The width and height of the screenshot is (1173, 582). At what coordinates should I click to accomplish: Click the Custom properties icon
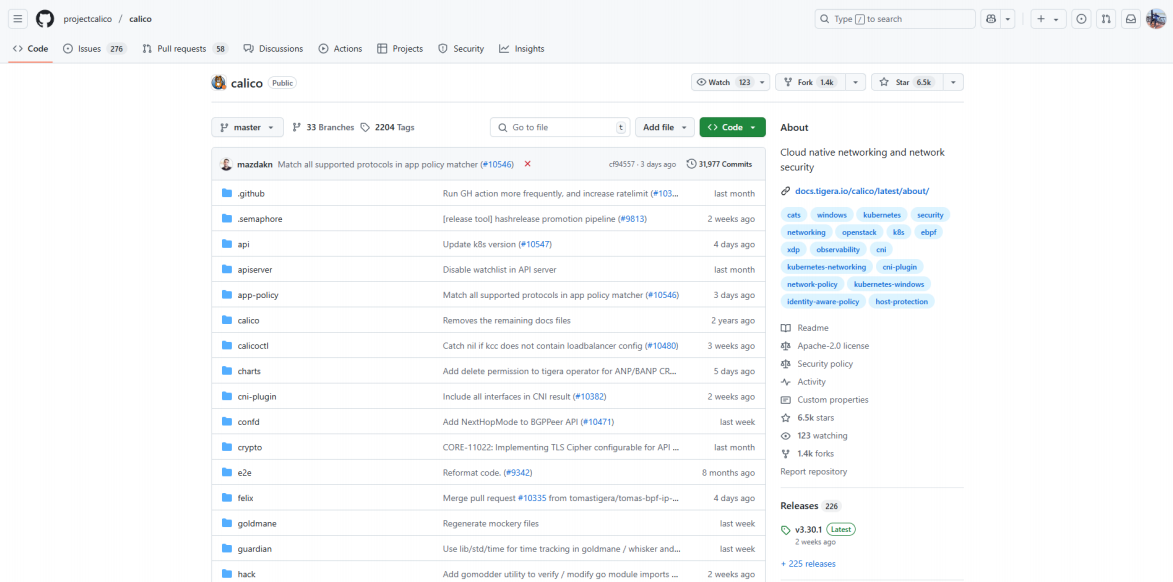(785, 399)
